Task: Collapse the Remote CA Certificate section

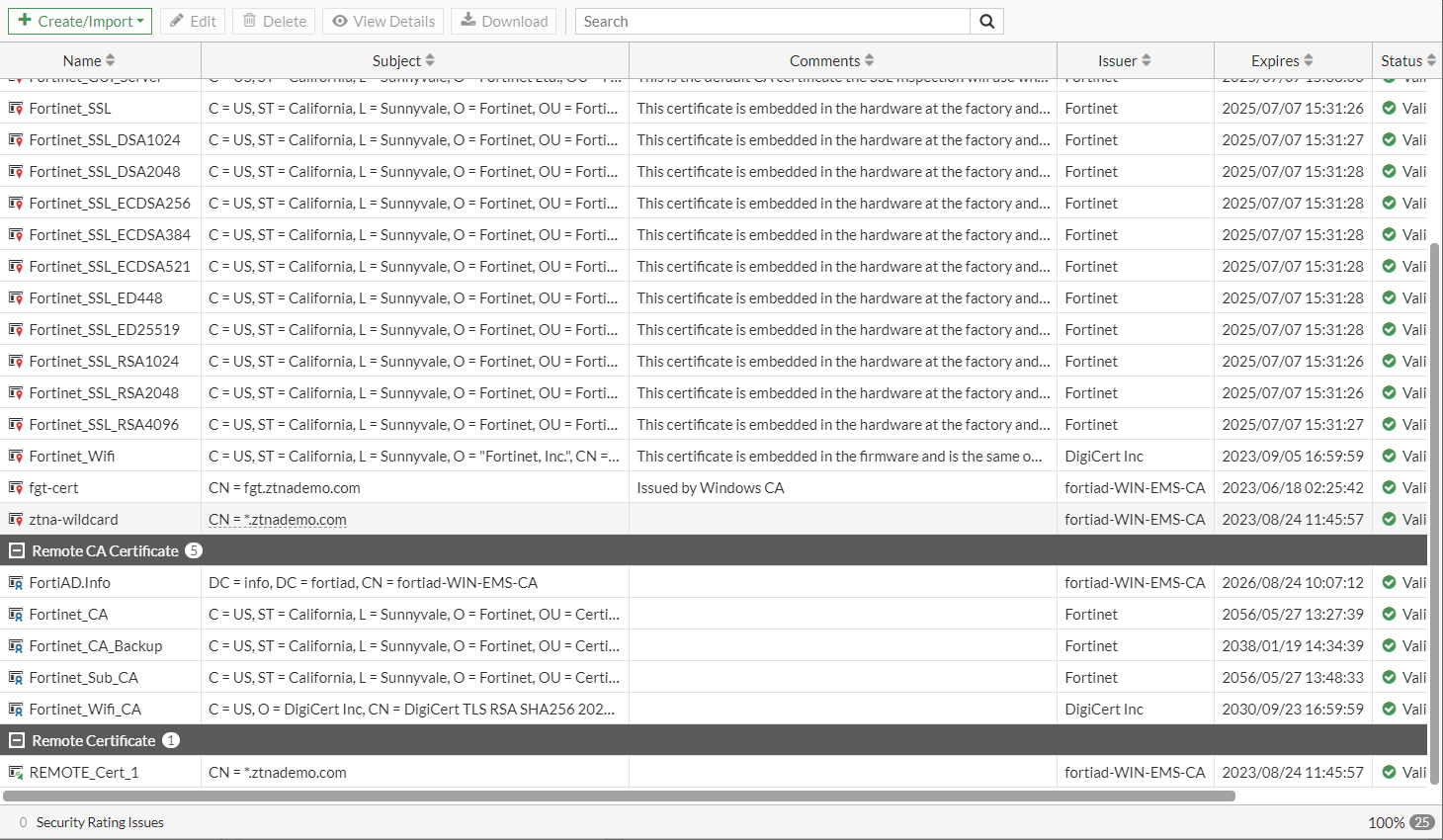Action: [15, 550]
